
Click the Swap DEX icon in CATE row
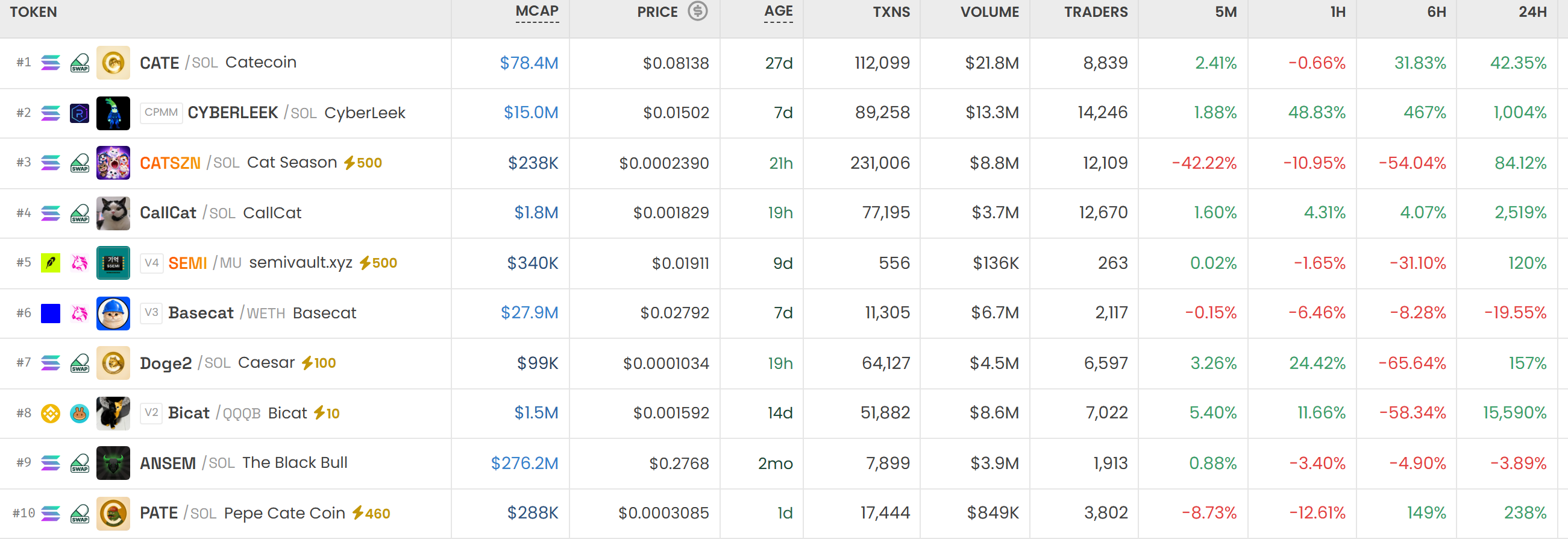pyautogui.click(x=80, y=63)
